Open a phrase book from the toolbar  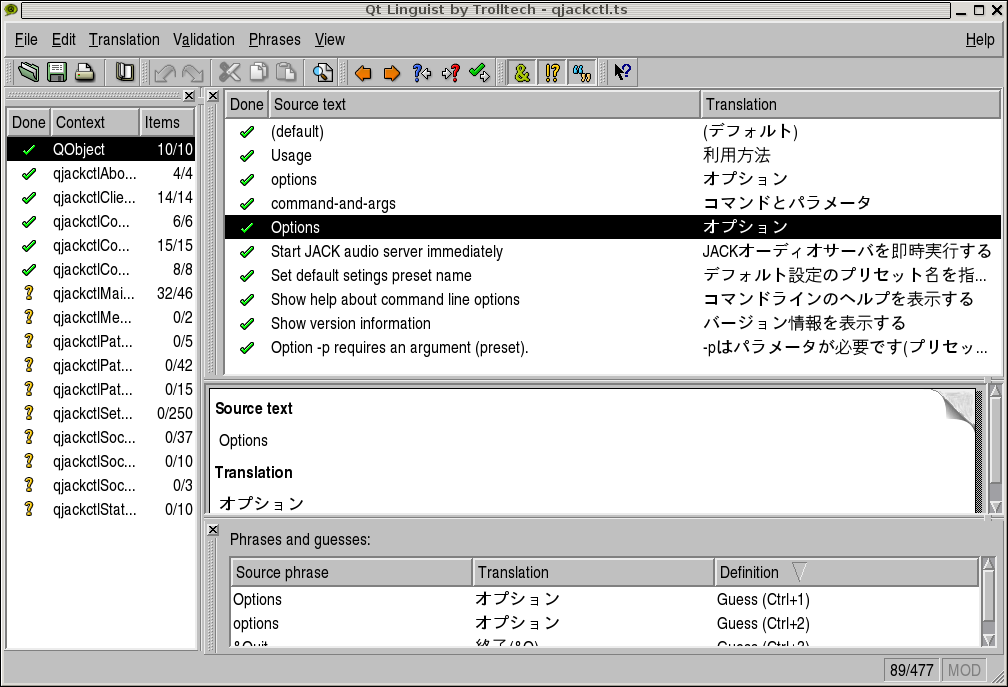[125, 72]
